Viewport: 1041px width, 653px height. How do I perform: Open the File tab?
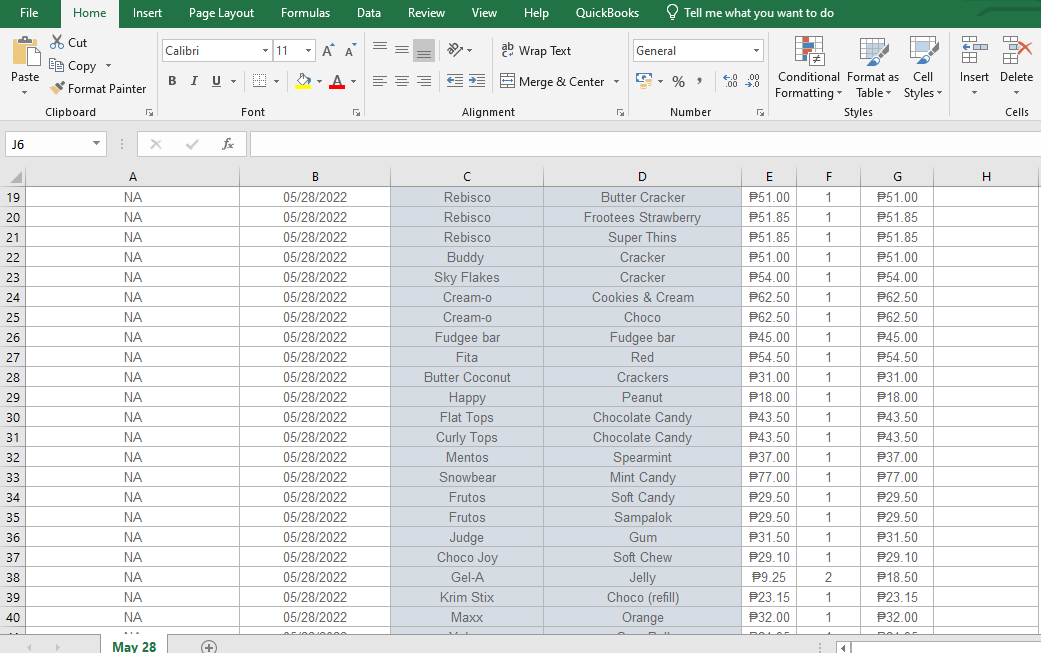[29, 13]
